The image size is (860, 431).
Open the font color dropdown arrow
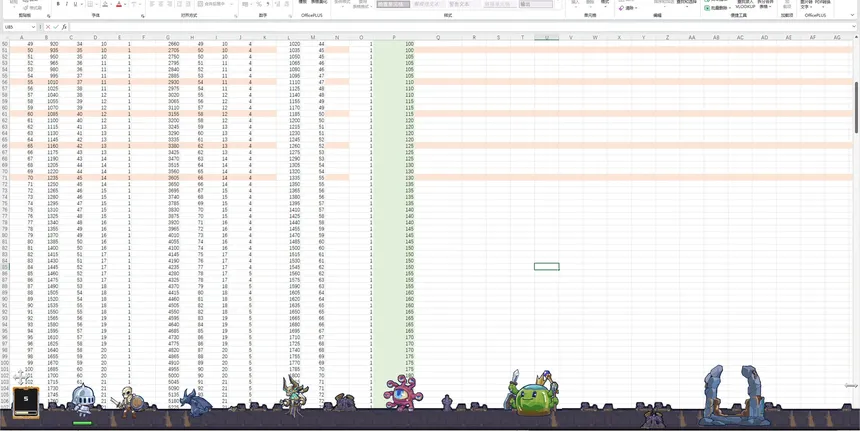[x=125, y=4]
